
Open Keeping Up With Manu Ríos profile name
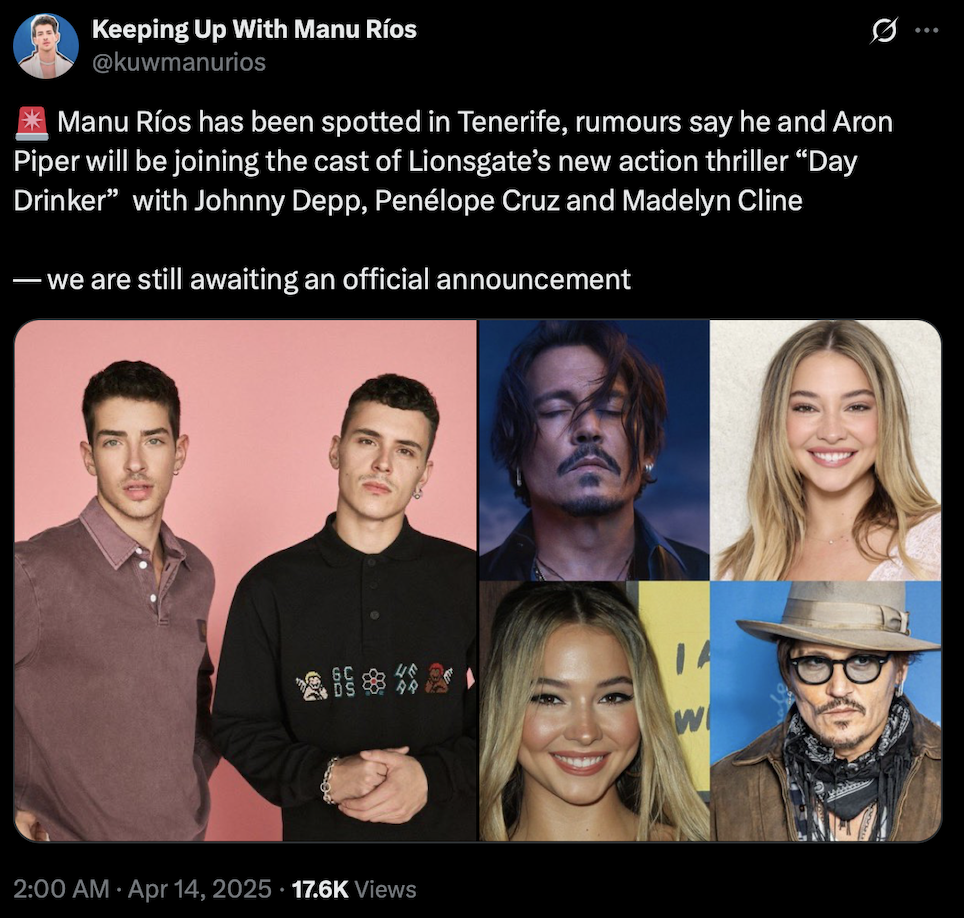(254, 30)
